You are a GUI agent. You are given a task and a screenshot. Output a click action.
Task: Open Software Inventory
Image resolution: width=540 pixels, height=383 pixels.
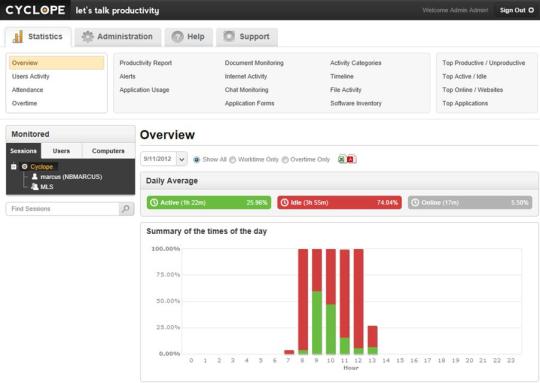356,103
